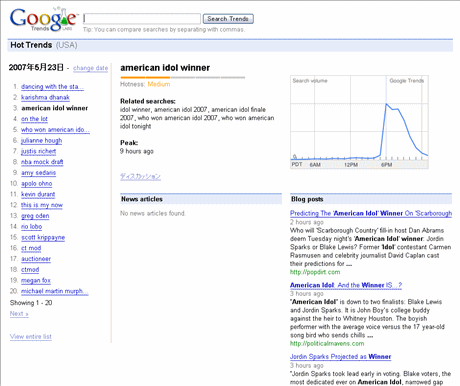Viewport: 460px width, 386px height.
Task: Select the karishma dhanak trend
Action: coord(45,97)
